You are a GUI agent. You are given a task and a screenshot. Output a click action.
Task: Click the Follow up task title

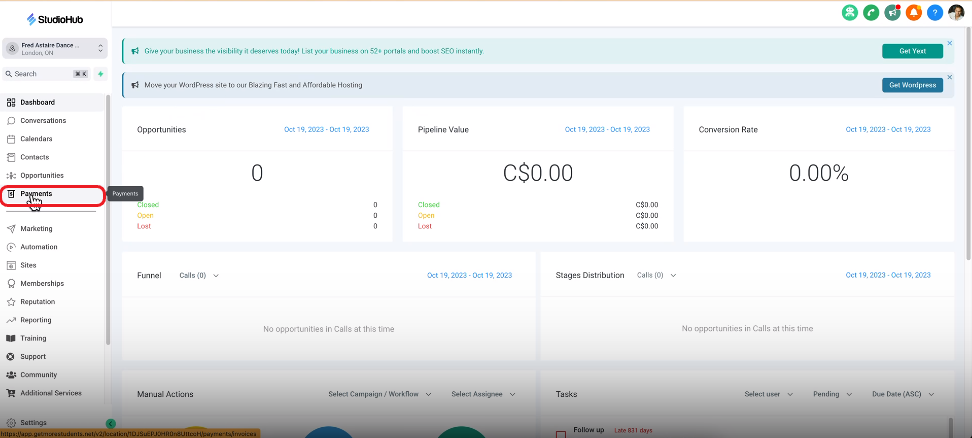[x=588, y=429]
